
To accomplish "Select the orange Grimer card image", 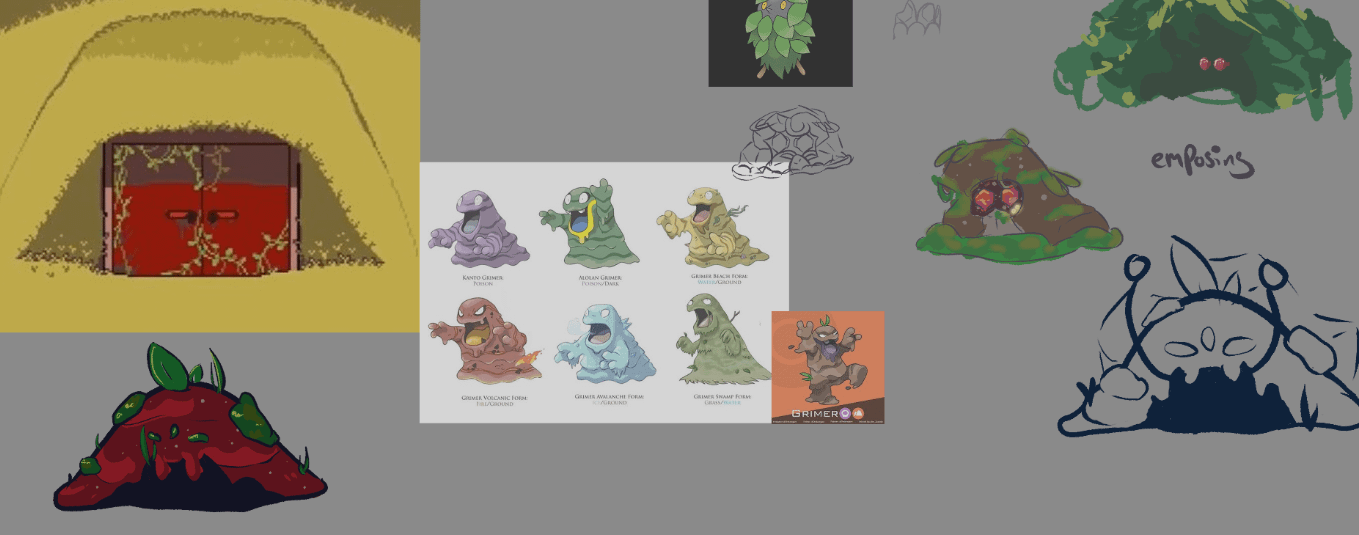I will (828, 366).
